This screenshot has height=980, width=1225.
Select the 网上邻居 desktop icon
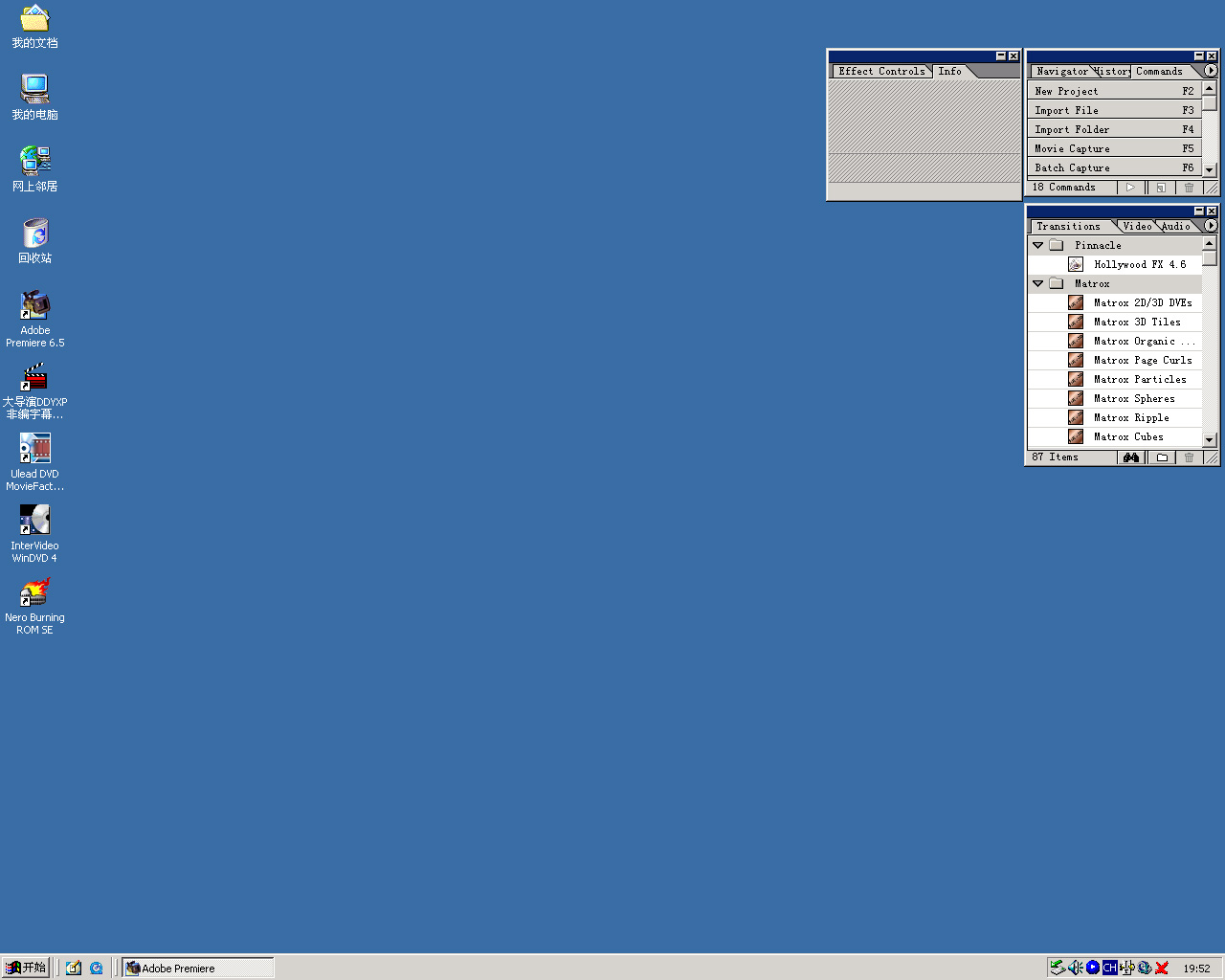[35, 162]
